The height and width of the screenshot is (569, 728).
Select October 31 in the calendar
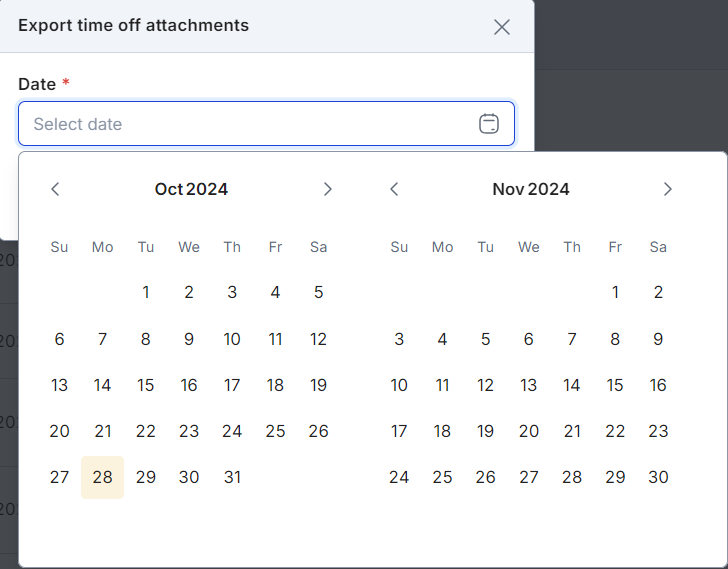[x=232, y=477]
